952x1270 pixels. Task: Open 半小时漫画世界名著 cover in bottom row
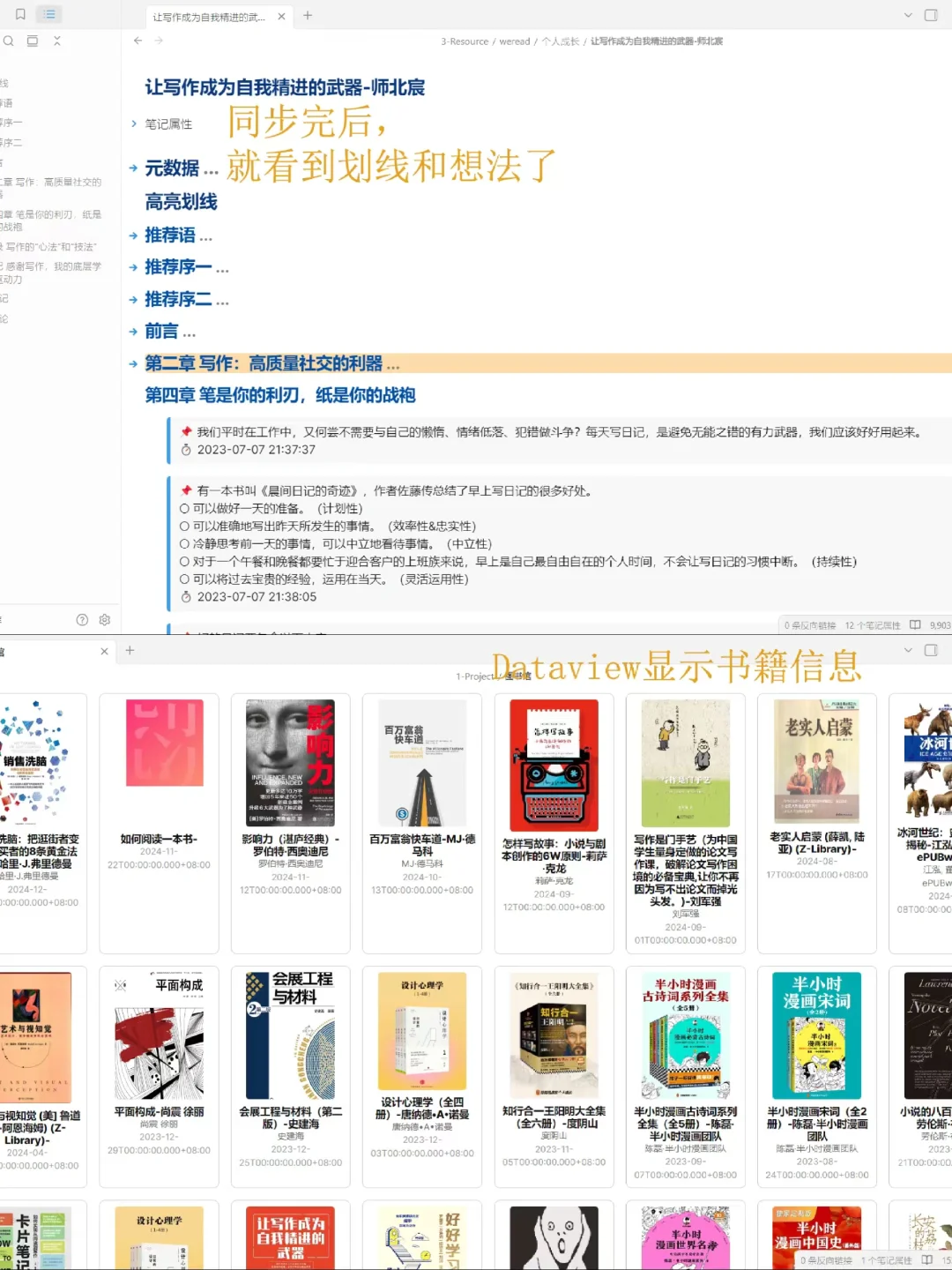coord(686,1238)
